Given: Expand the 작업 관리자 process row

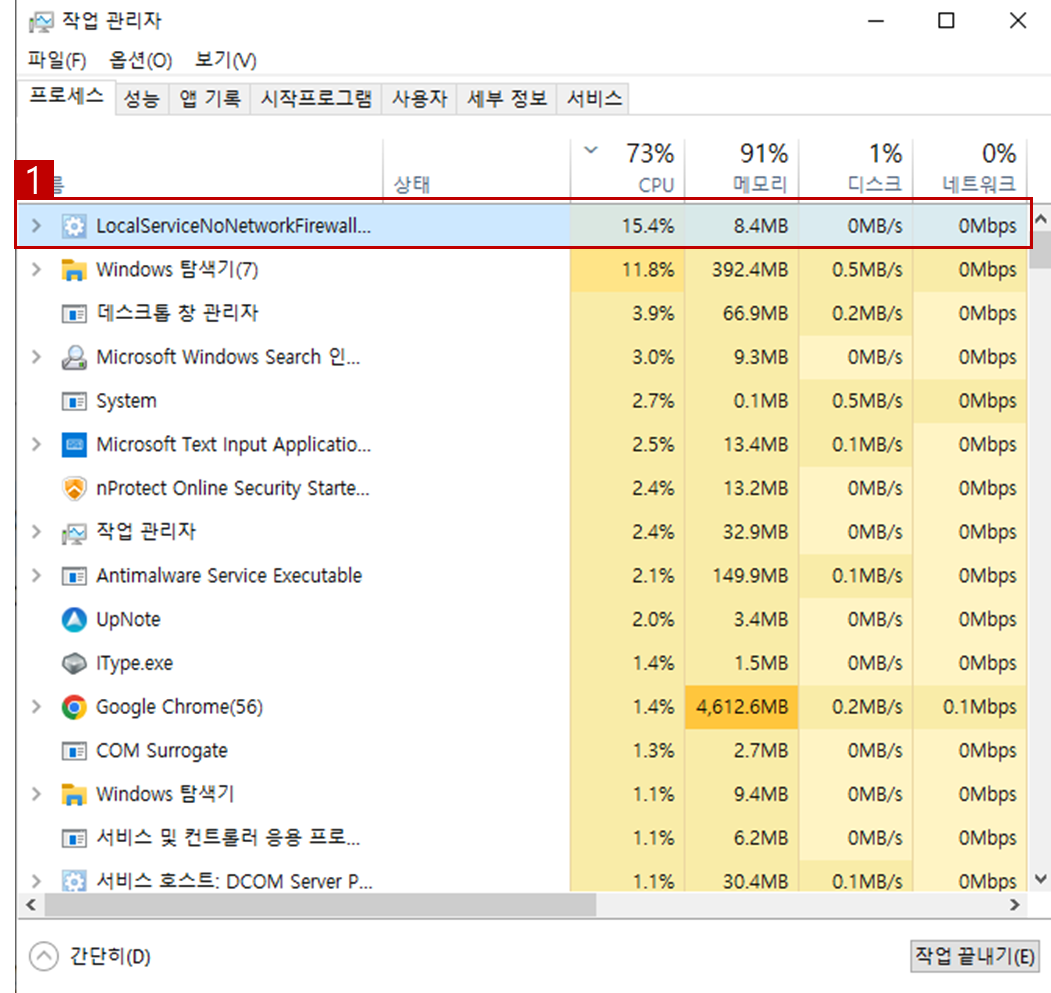Looking at the screenshot, I should coord(36,532).
